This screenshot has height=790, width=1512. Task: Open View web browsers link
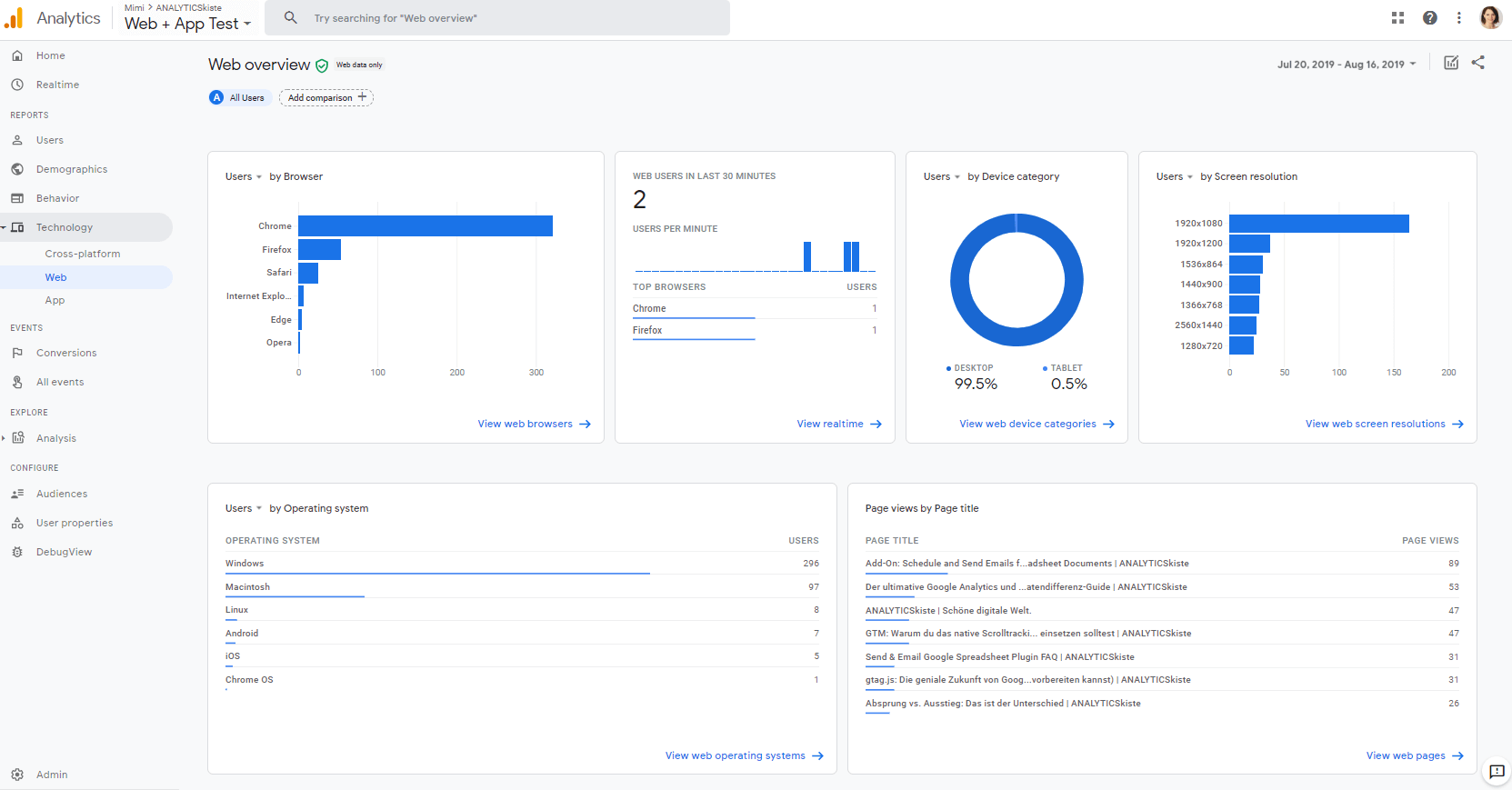[x=534, y=424]
